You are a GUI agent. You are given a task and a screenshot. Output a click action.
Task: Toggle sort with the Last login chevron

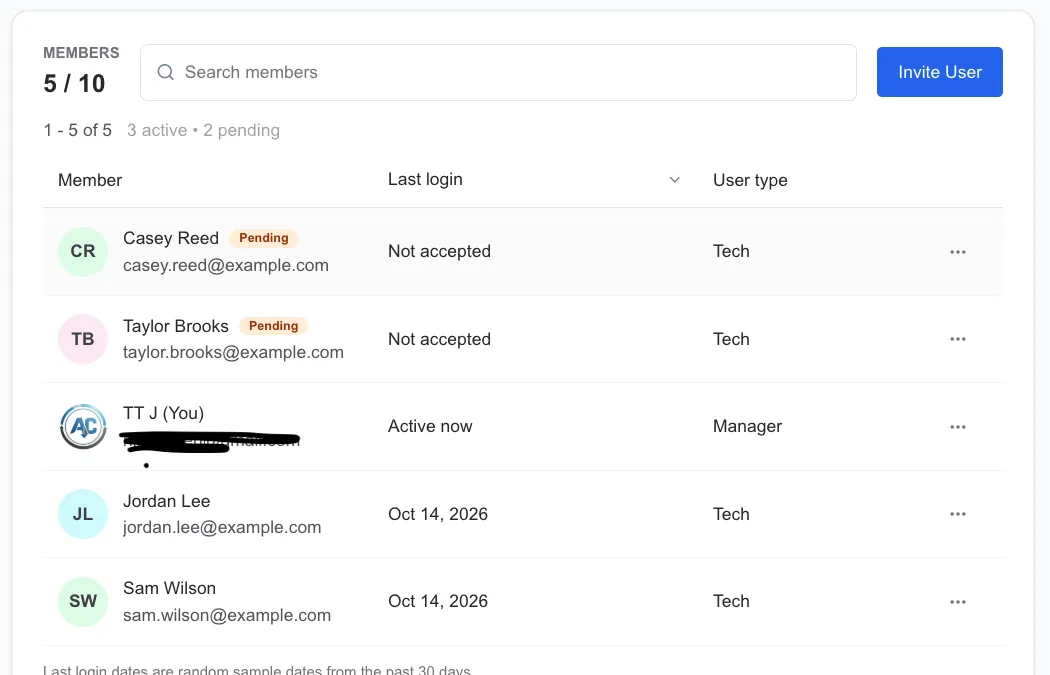tap(674, 179)
